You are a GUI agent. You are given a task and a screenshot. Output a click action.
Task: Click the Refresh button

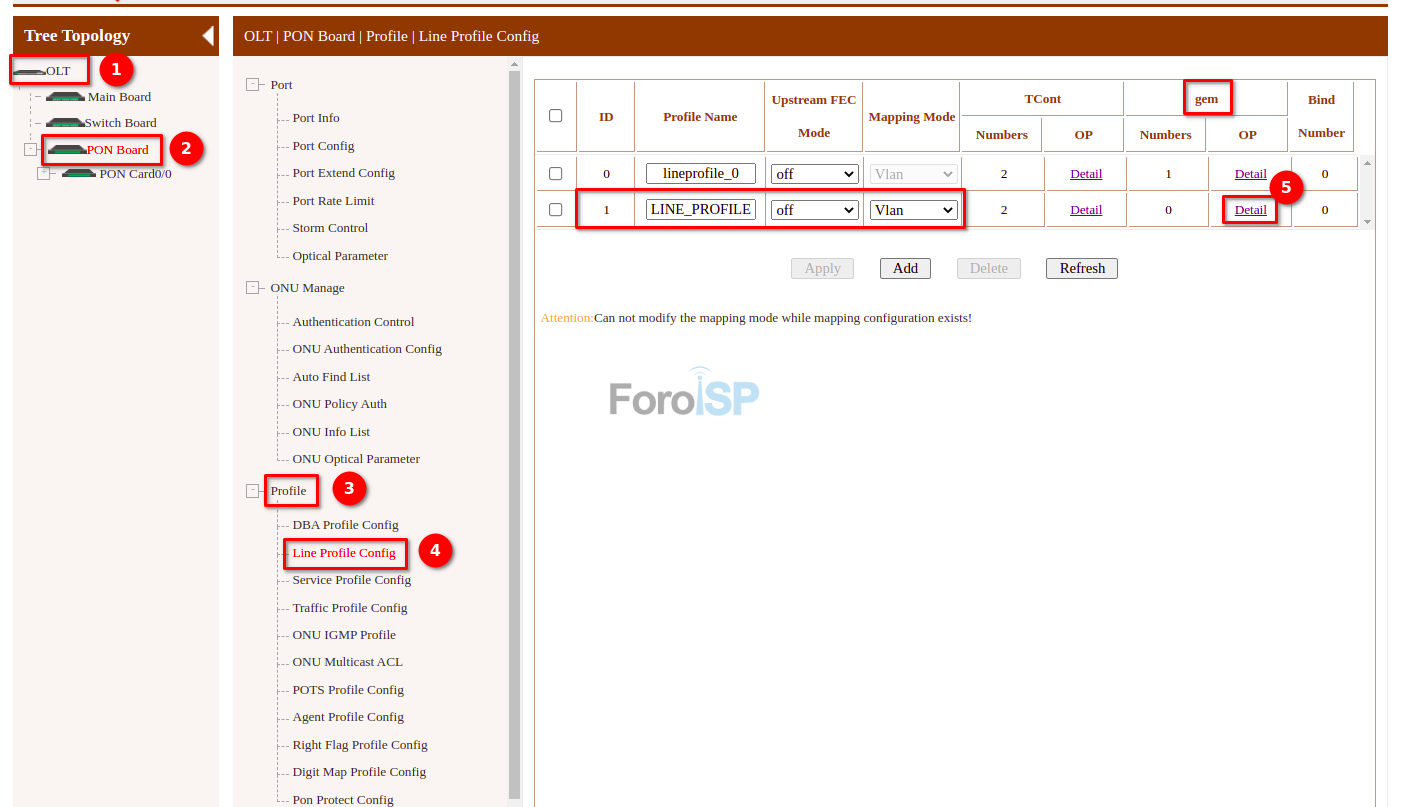point(1082,268)
